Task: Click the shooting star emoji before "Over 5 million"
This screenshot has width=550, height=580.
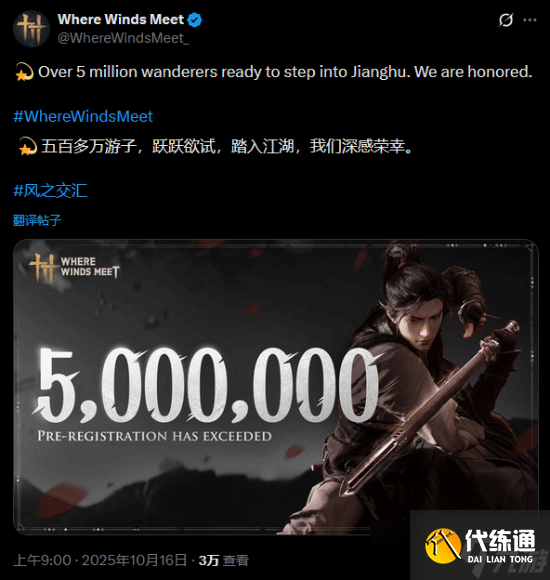Action: pyautogui.click(x=24, y=72)
